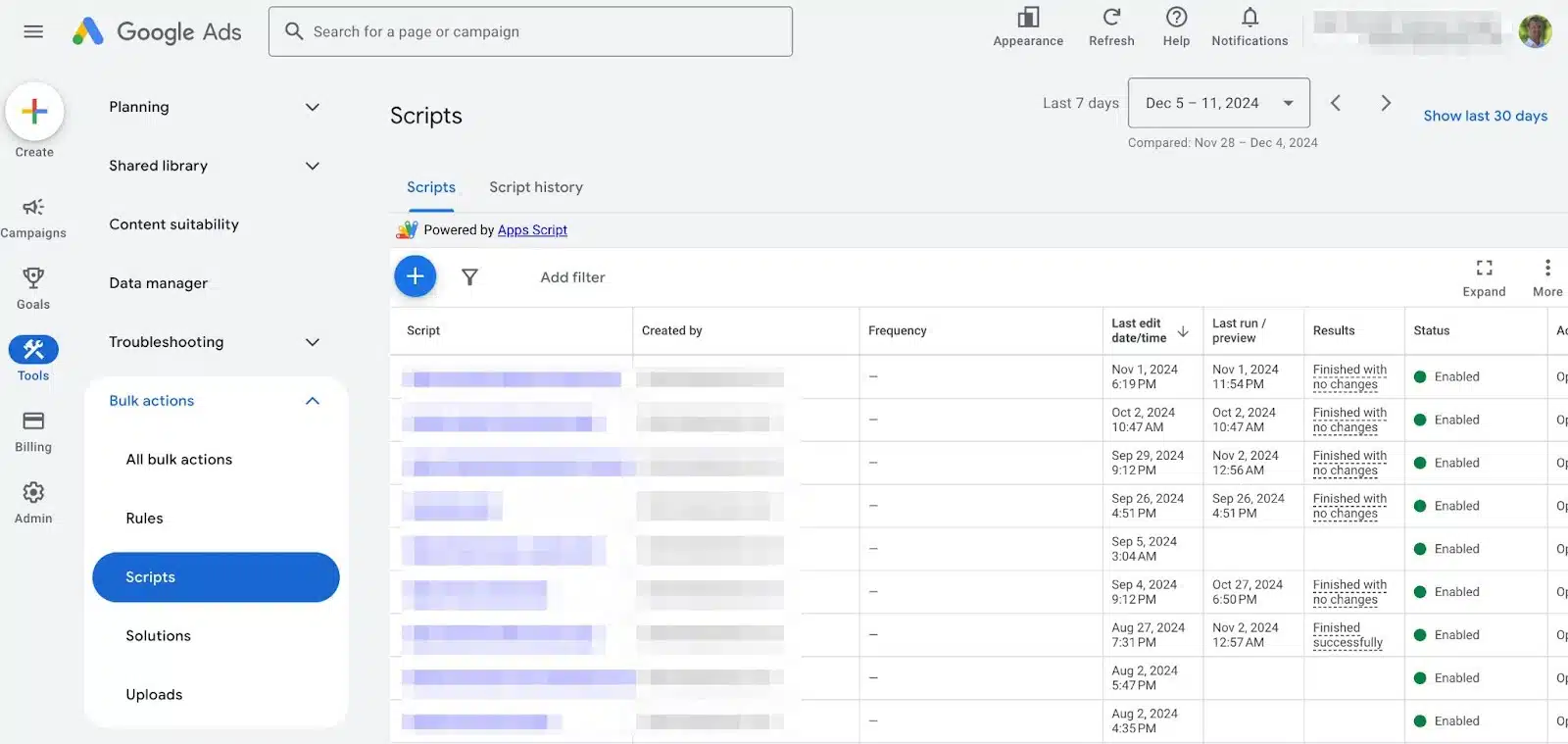Click the Create plus button
The width and height of the screenshot is (1568, 744).
[34, 112]
